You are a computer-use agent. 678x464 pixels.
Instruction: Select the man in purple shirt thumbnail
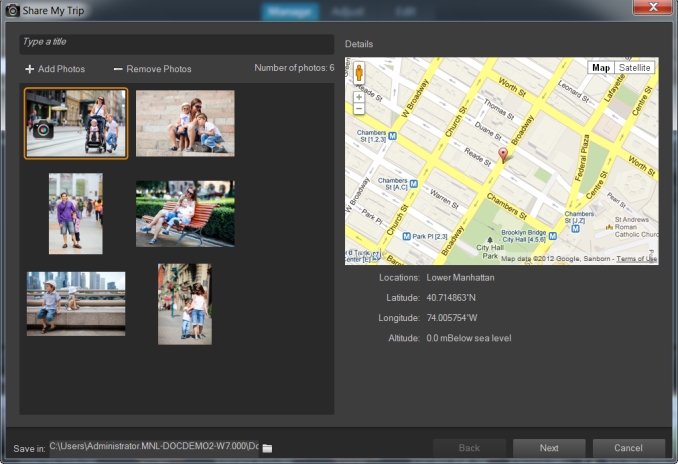(x=76, y=213)
